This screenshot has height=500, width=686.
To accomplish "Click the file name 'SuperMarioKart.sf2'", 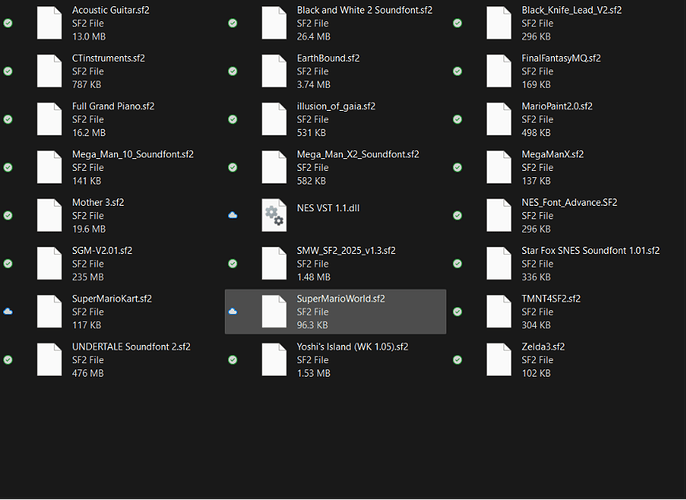I will click(112, 299).
